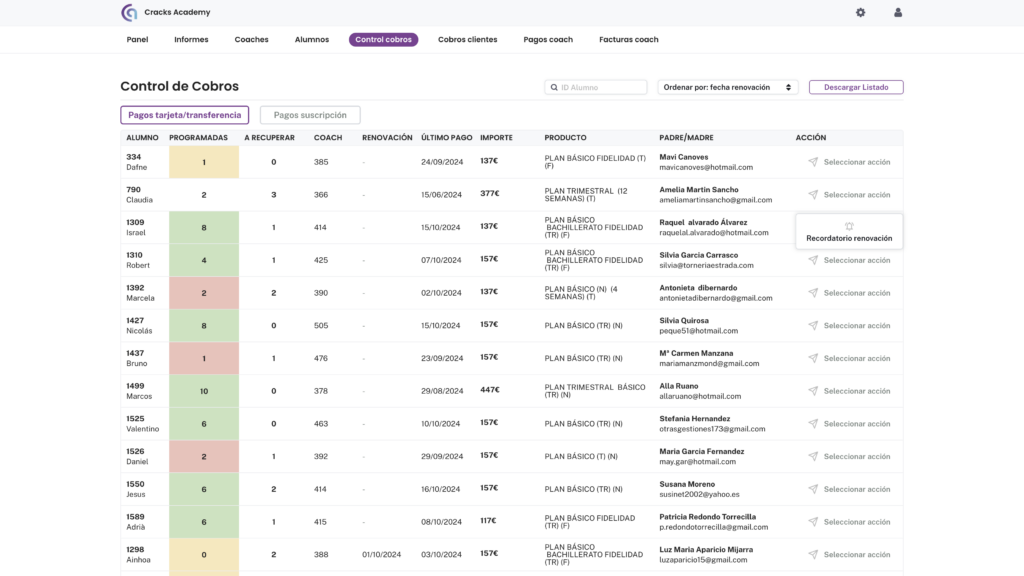
Task: Click the send icon in Marcos's row
Action: 813,391
